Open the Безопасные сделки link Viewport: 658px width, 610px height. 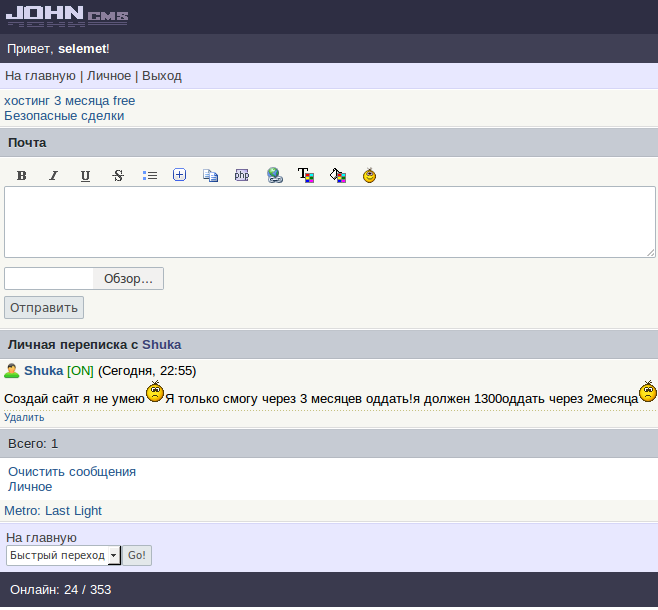pyautogui.click(x=64, y=116)
